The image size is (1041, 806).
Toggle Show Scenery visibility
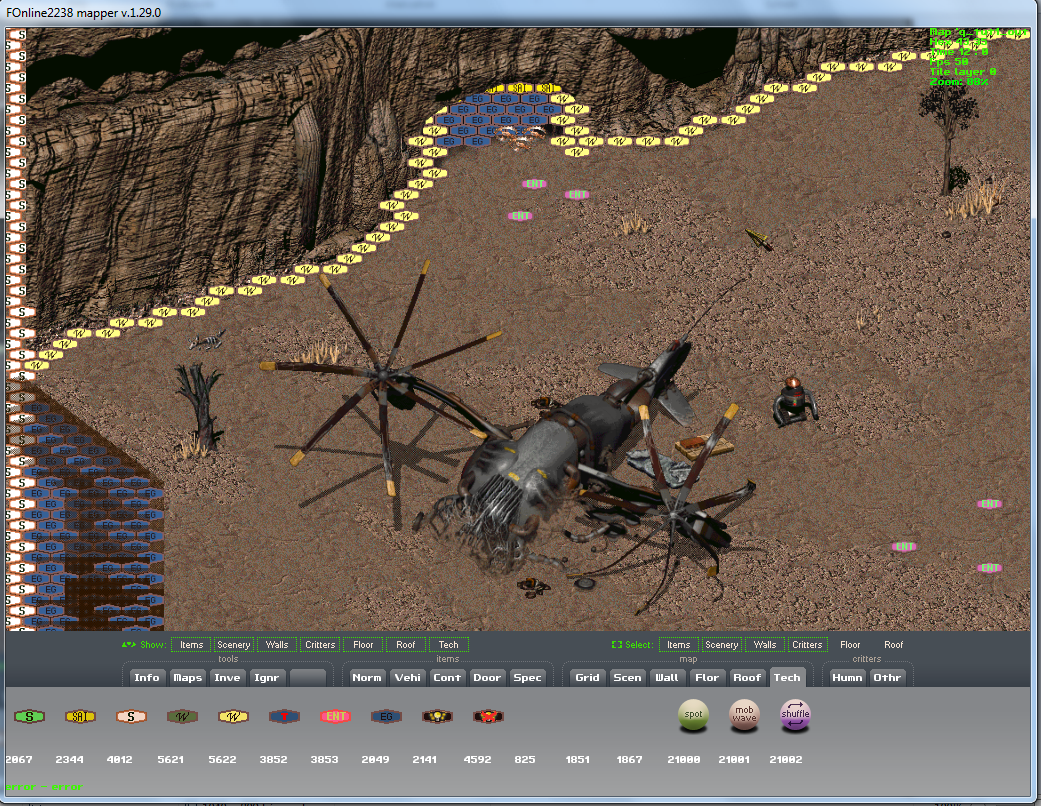click(x=234, y=645)
